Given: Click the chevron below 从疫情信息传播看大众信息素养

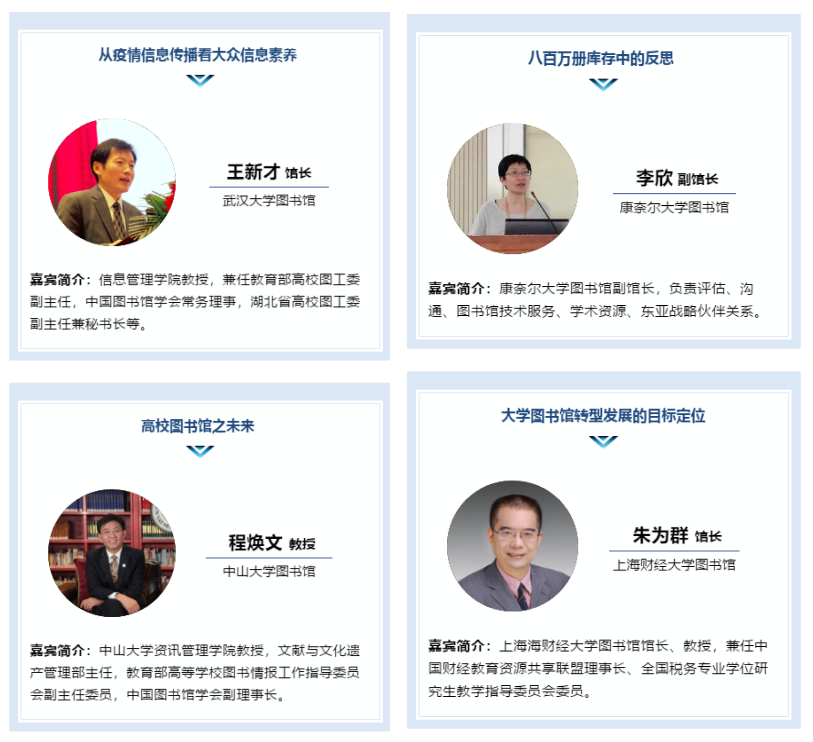Looking at the screenshot, I should 200,80.
